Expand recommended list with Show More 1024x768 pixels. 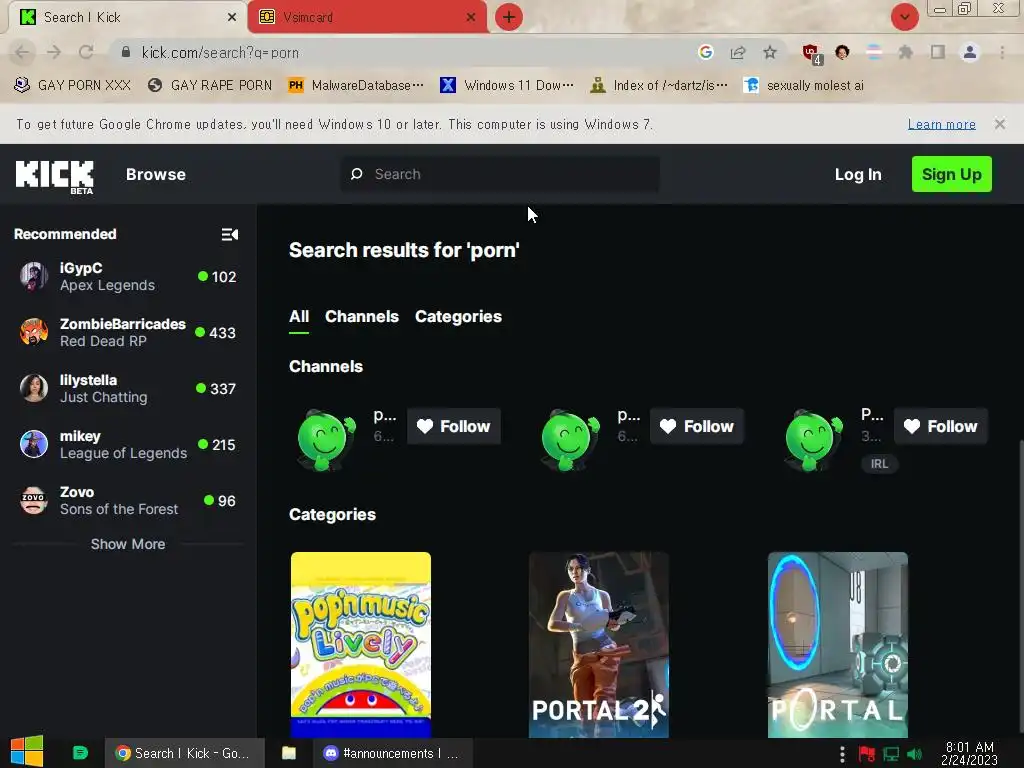pyautogui.click(x=128, y=544)
